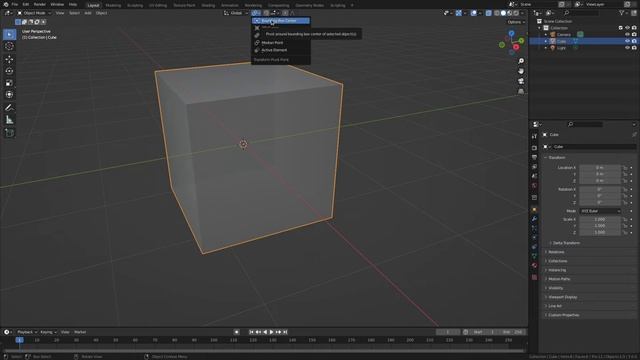The height and width of the screenshot is (360, 640).
Task: Toggle camera view icon in viewport
Action: [521, 81]
